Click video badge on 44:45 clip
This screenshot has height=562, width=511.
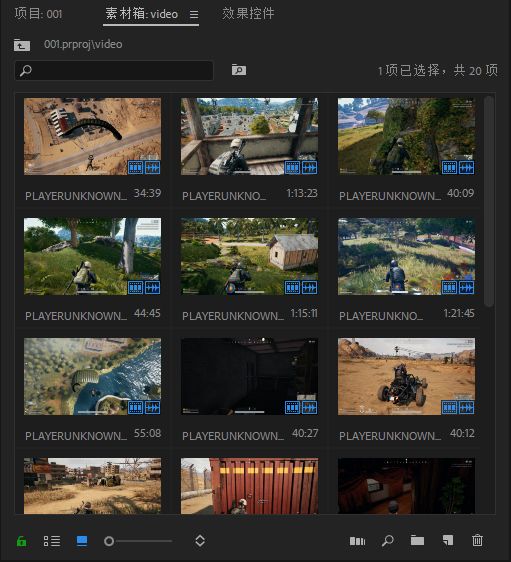(x=135, y=287)
